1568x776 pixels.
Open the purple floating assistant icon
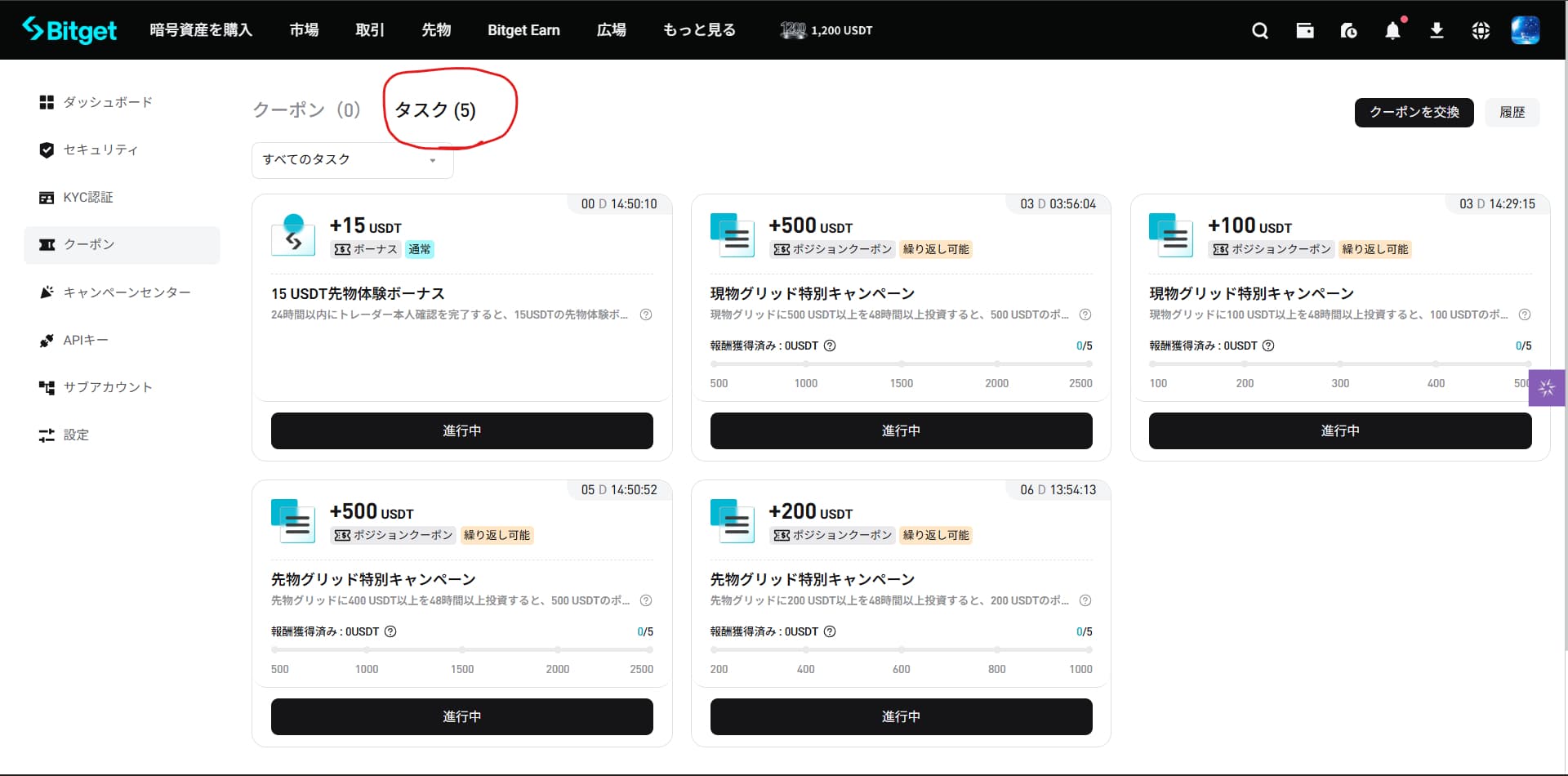[1547, 388]
